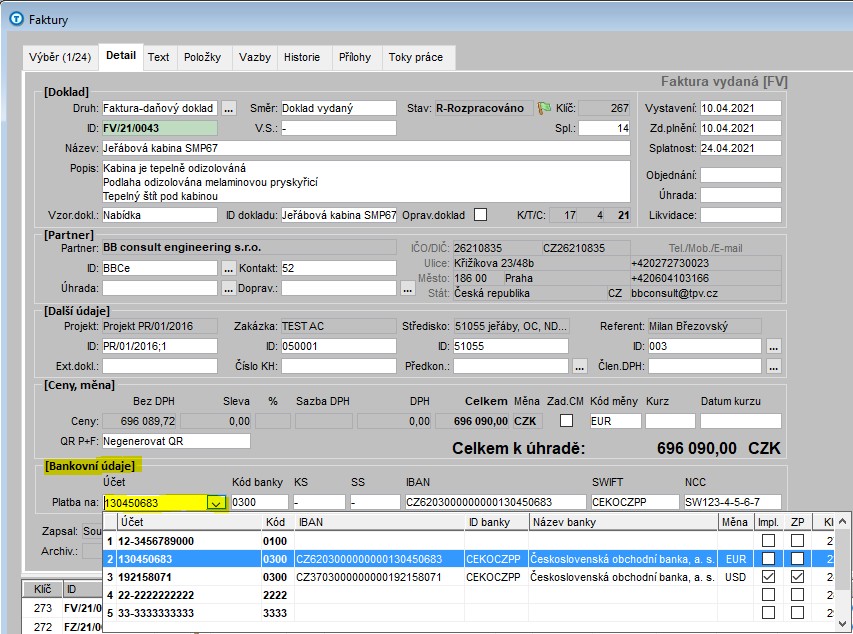The height and width of the screenshot is (634, 853).
Task: Open the Druh browse button with three dots
Action: tap(229, 108)
